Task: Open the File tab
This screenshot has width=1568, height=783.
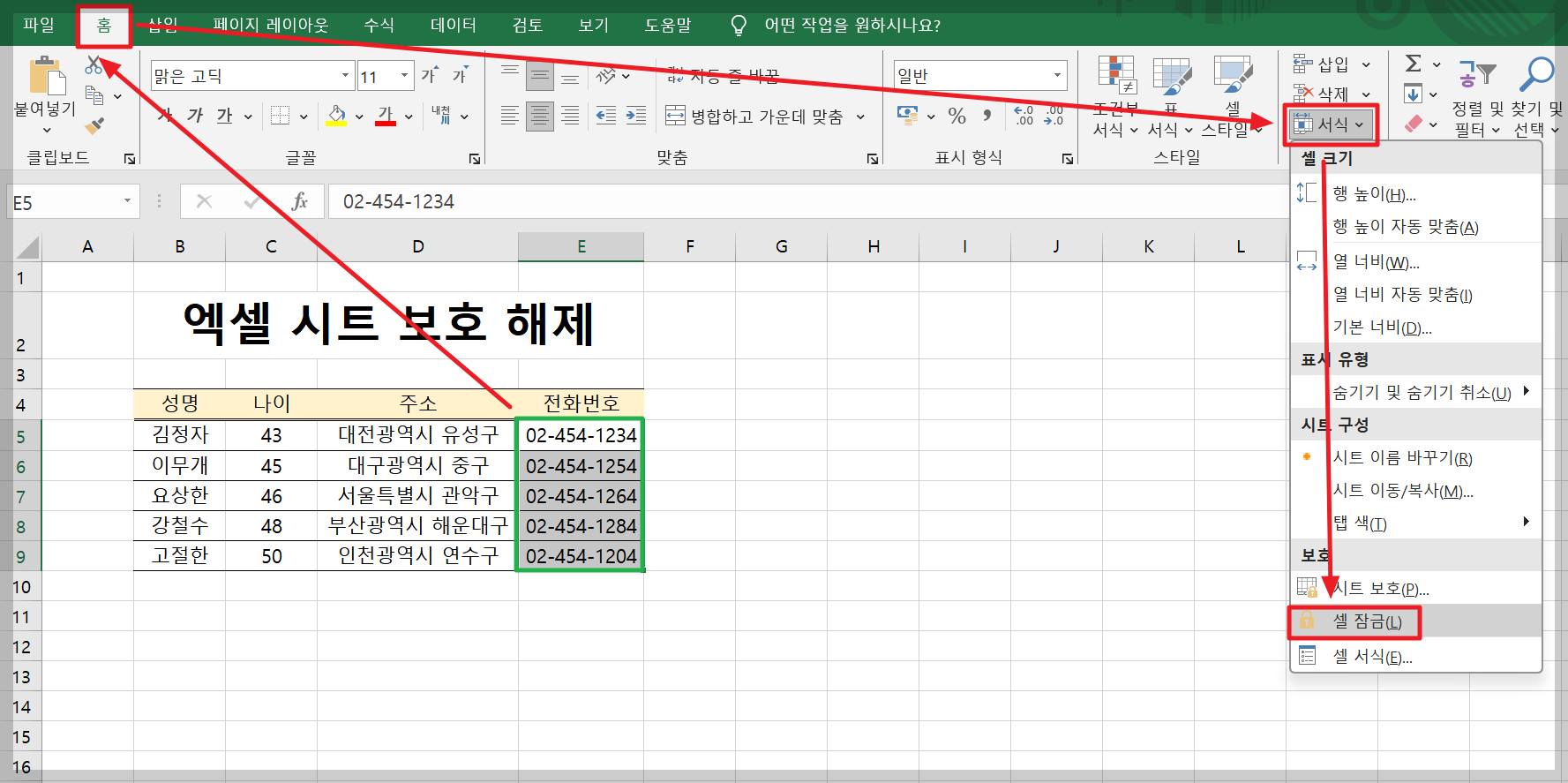Action: (39, 25)
